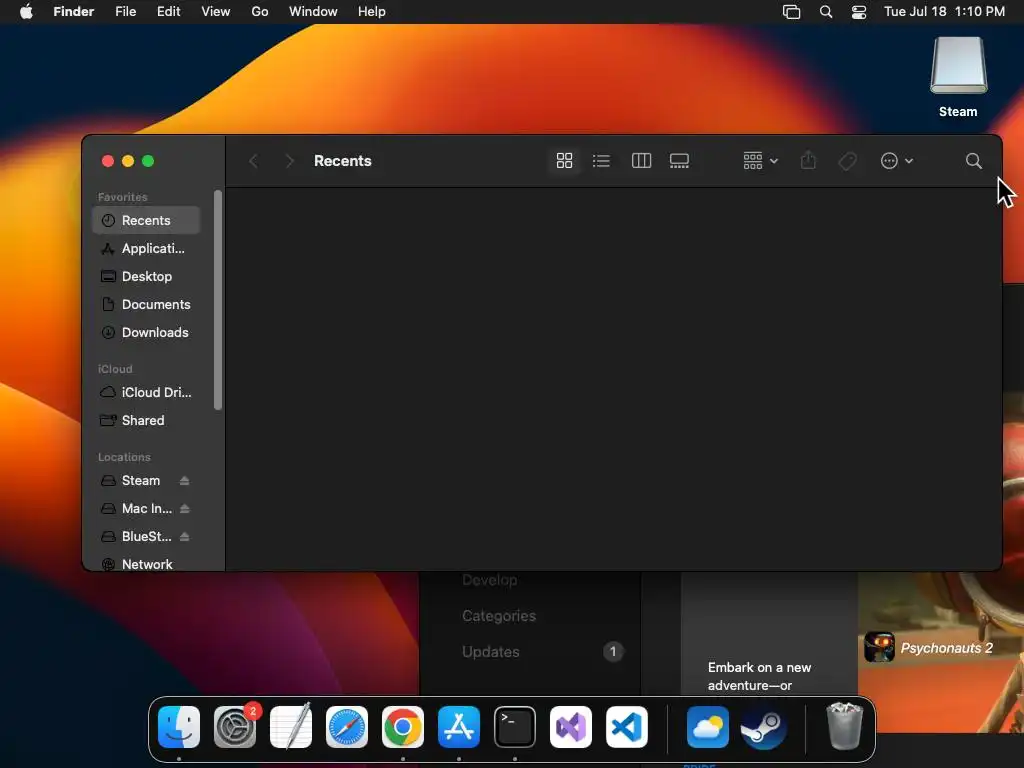Open Desktop in the Finder sidebar
Image resolution: width=1024 pixels, height=768 pixels.
coord(146,276)
